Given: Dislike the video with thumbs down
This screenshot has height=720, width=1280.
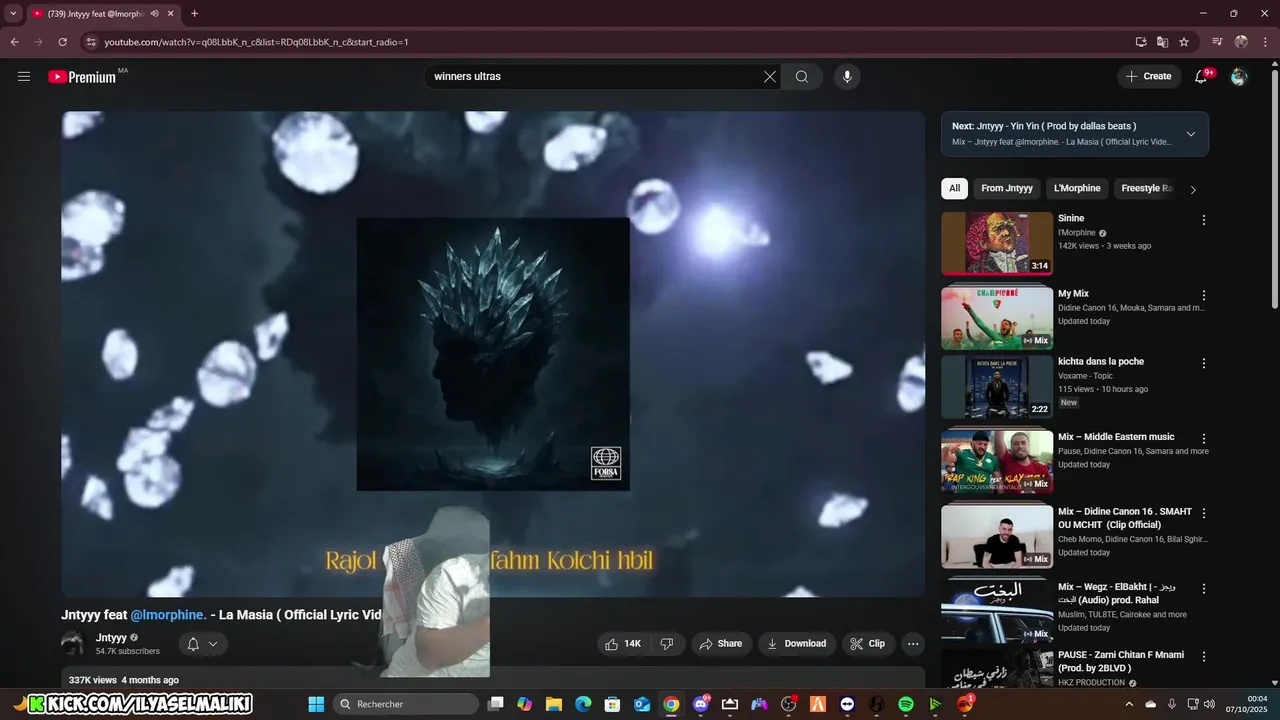Looking at the screenshot, I should (x=667, y=644).
